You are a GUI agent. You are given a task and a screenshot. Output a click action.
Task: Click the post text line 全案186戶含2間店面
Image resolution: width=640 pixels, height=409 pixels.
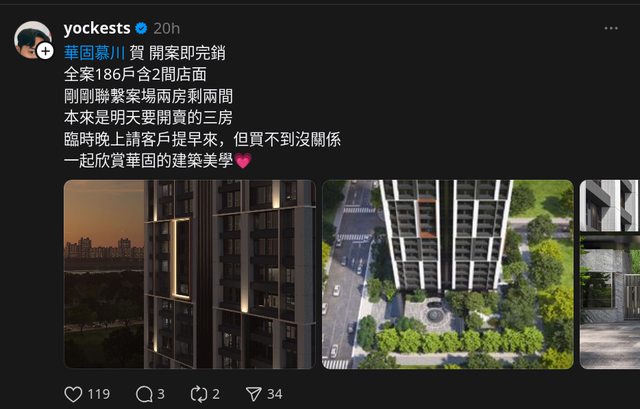point(135,75)
